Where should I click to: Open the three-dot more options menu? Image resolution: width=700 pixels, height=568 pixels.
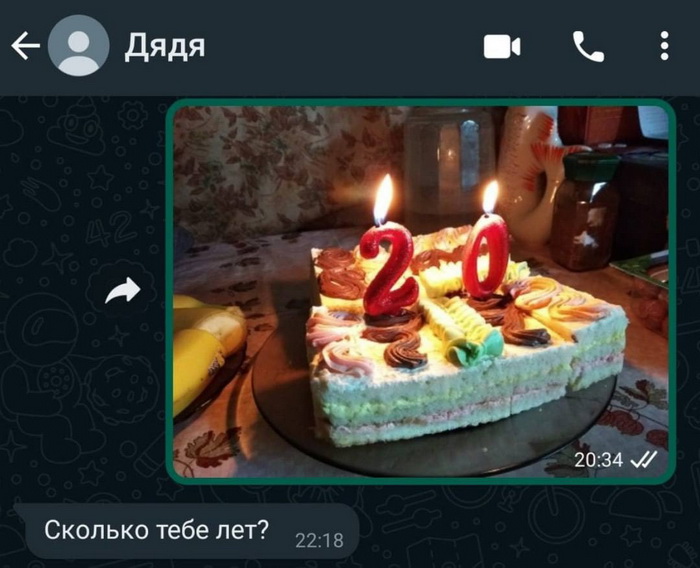click(x=664, y=46)
